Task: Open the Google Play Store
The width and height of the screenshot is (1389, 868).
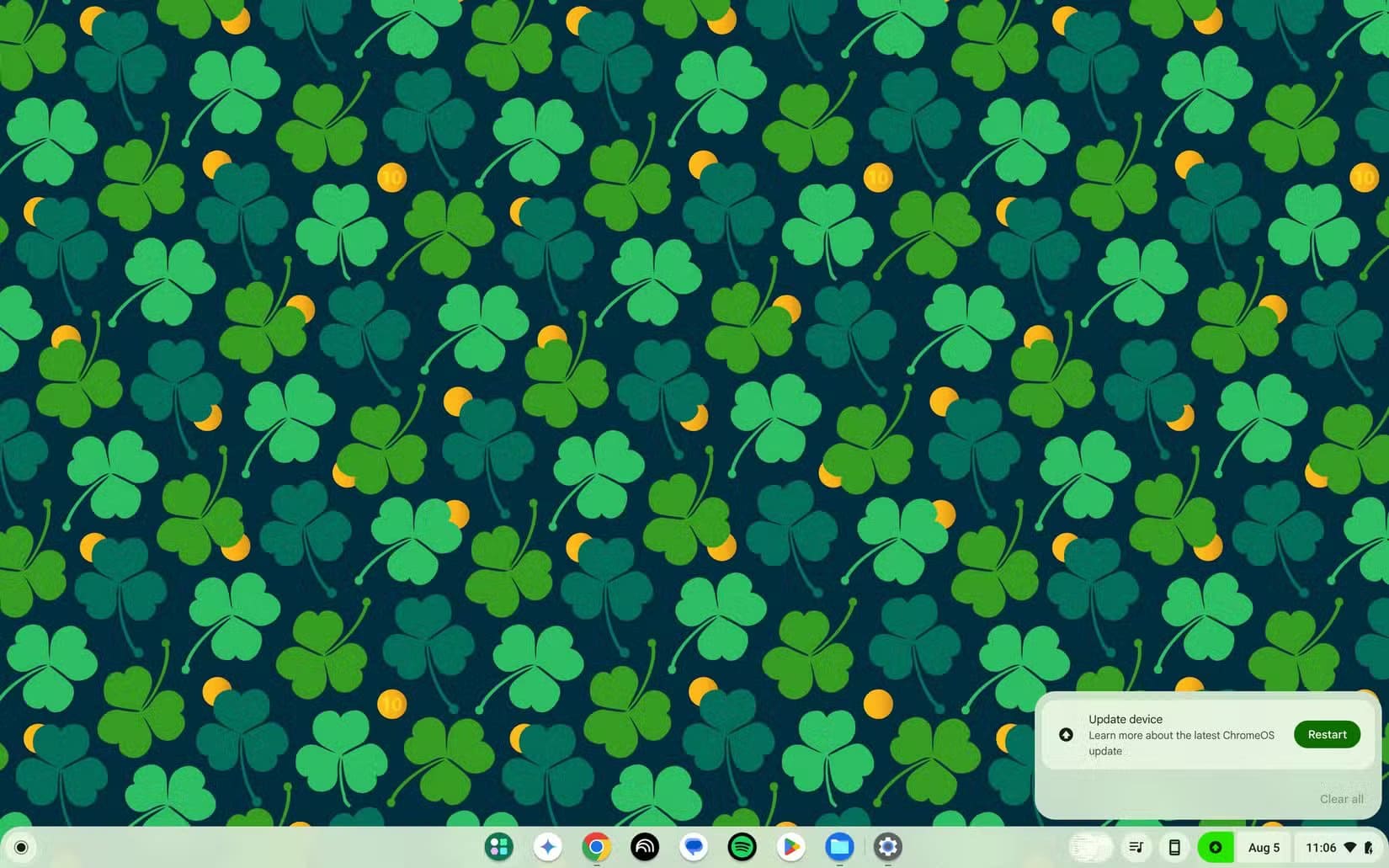Action: [790, 847]
